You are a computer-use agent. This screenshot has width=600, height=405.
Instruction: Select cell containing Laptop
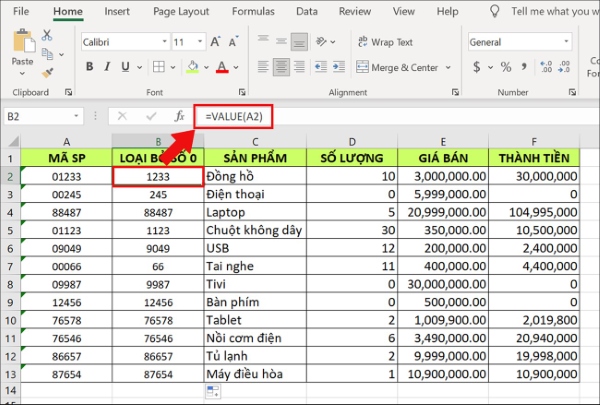[255, 212]
